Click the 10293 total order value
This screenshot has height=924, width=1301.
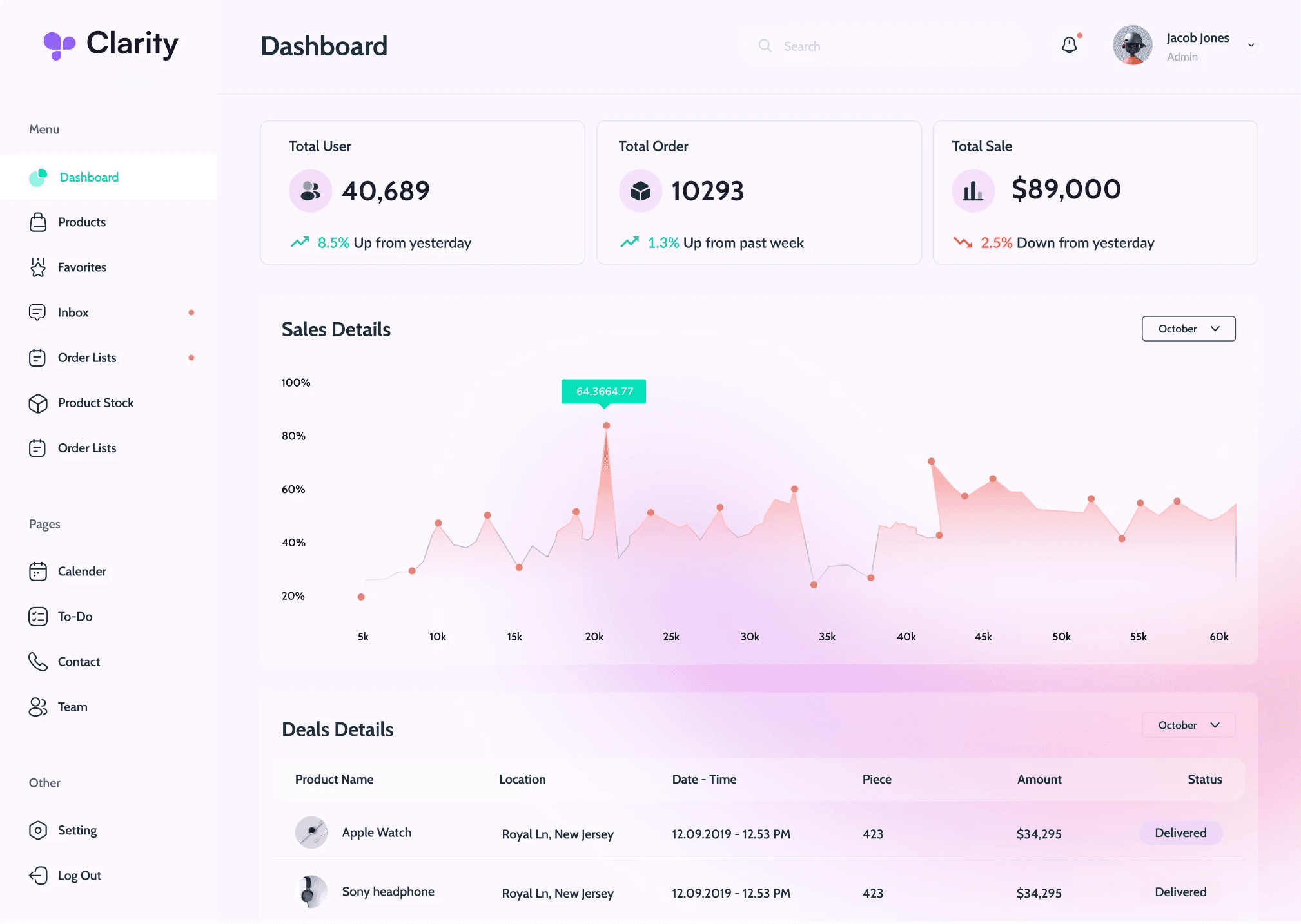[x=707, y=191]
